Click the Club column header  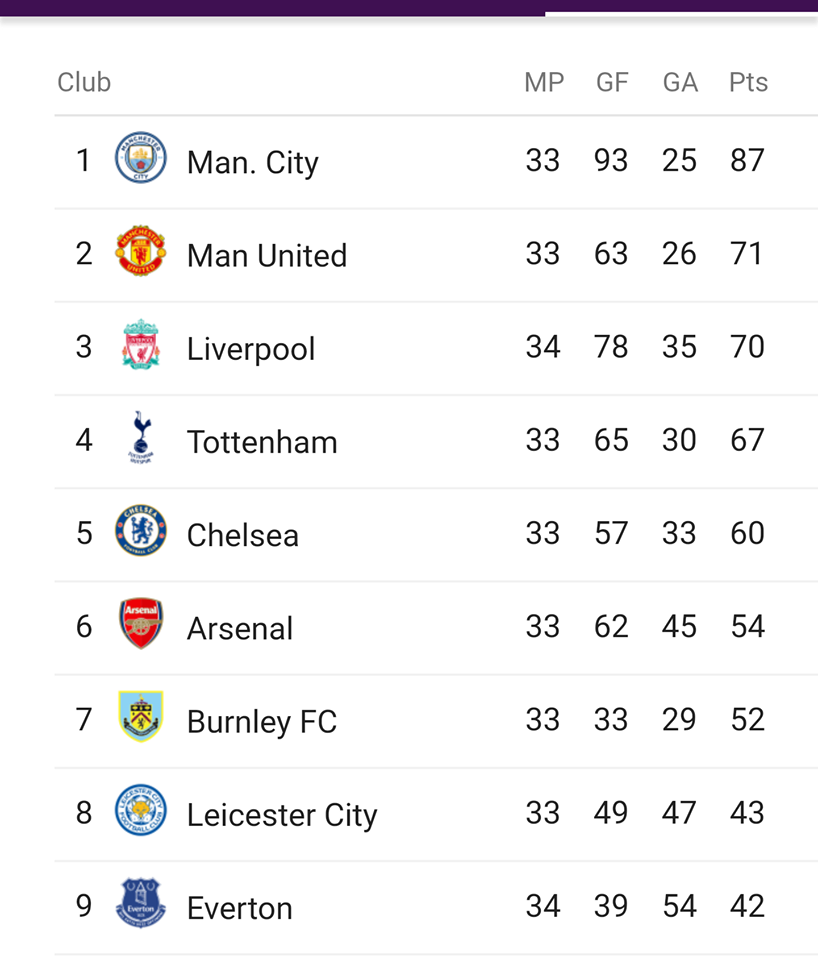click(x=84, y=82)
